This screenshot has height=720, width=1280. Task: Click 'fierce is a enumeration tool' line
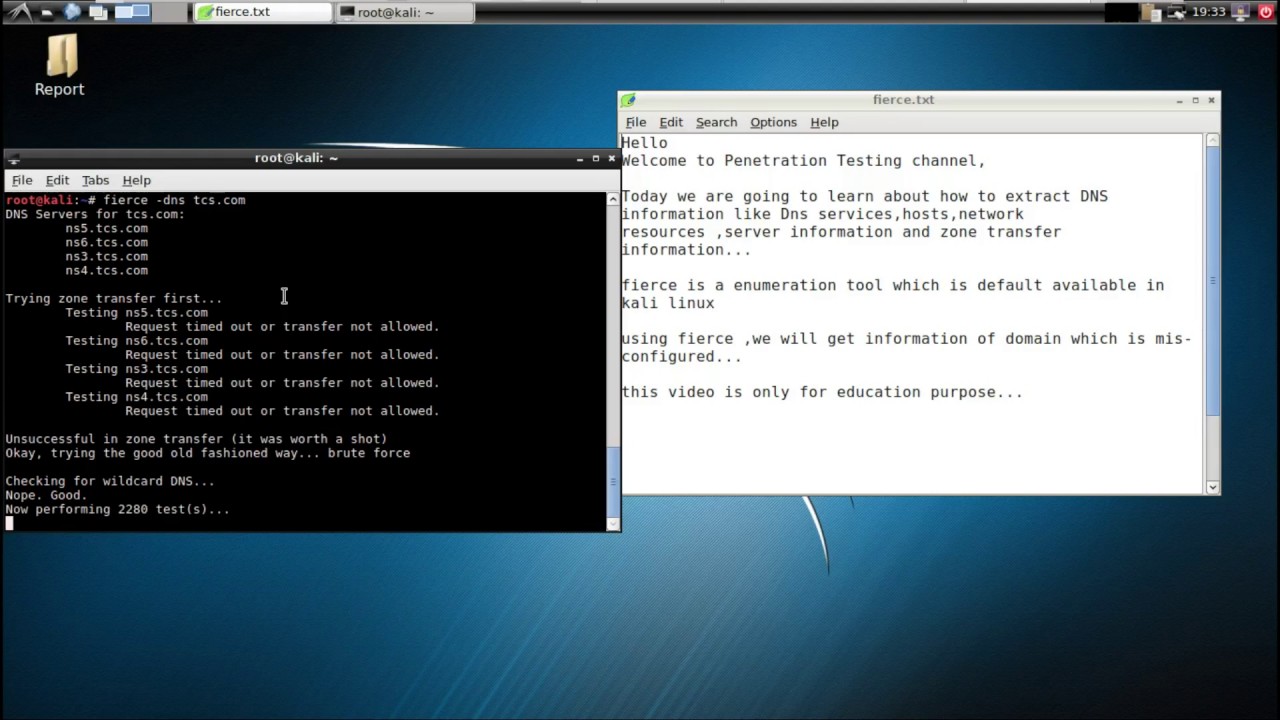[x=892, y=285]
